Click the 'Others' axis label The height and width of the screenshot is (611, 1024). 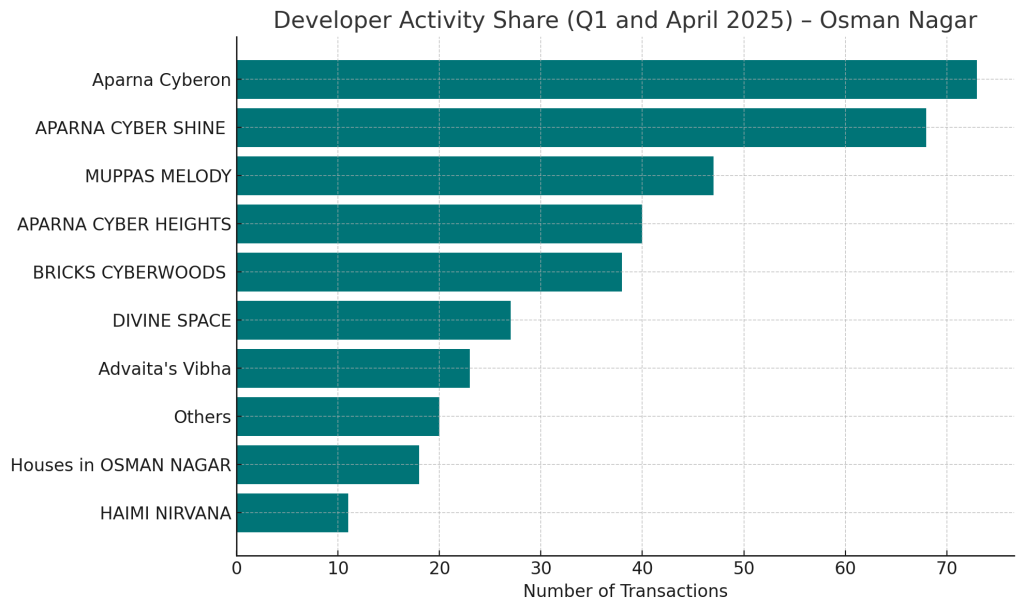(x=202, y=417)
